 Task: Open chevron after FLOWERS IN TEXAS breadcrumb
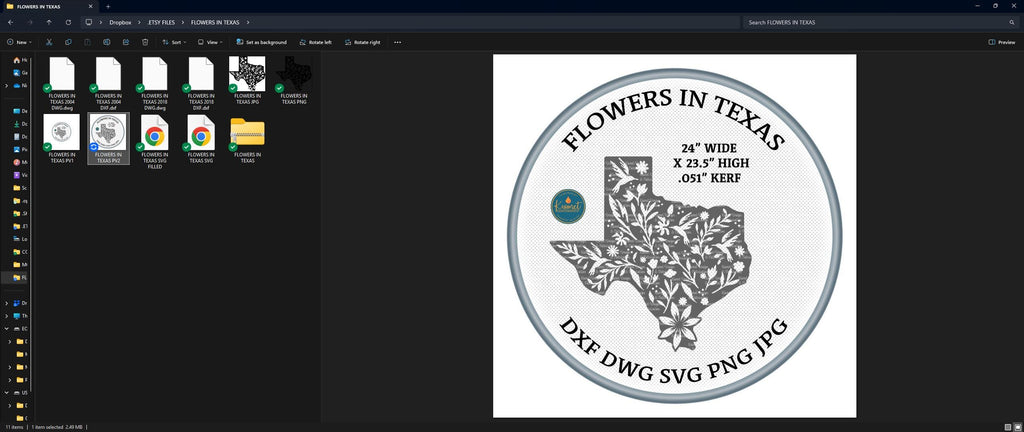(x=248, y=22)
